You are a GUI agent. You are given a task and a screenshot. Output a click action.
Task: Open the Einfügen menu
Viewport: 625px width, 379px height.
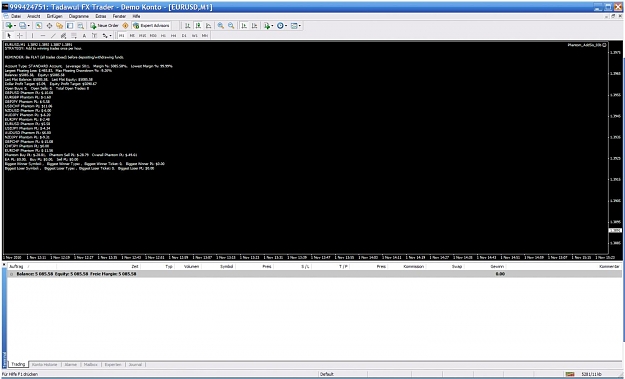click(x=55, y=16)
